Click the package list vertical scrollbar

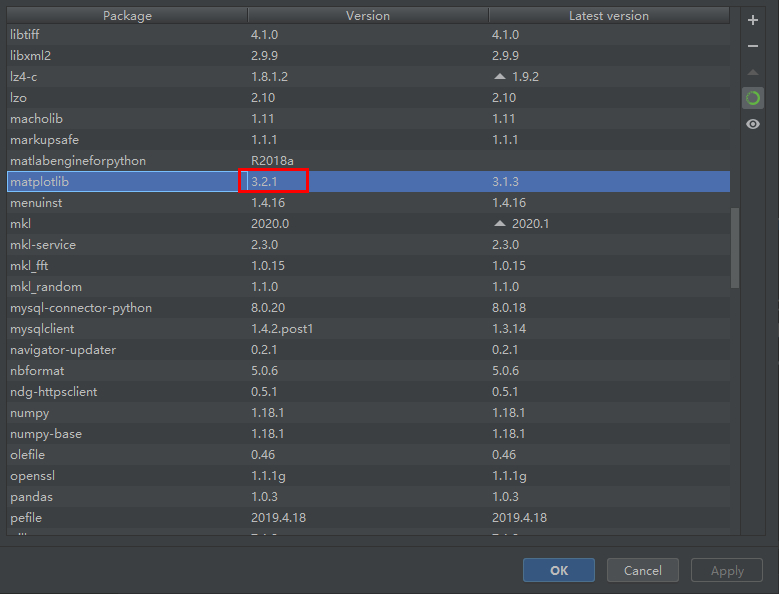735,247
